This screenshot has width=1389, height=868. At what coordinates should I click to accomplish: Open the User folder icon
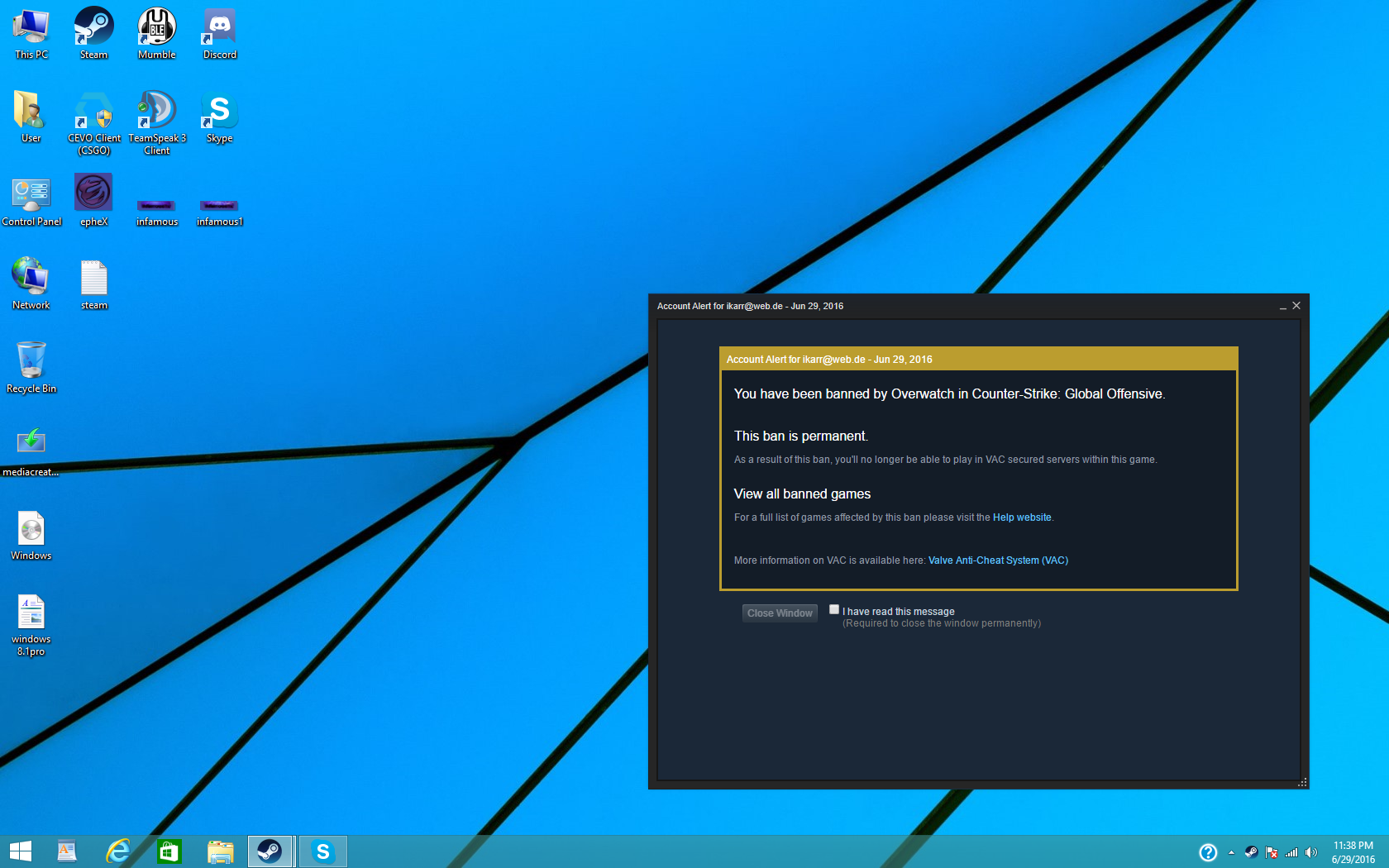pyautogui.click(x=31, y=117)
